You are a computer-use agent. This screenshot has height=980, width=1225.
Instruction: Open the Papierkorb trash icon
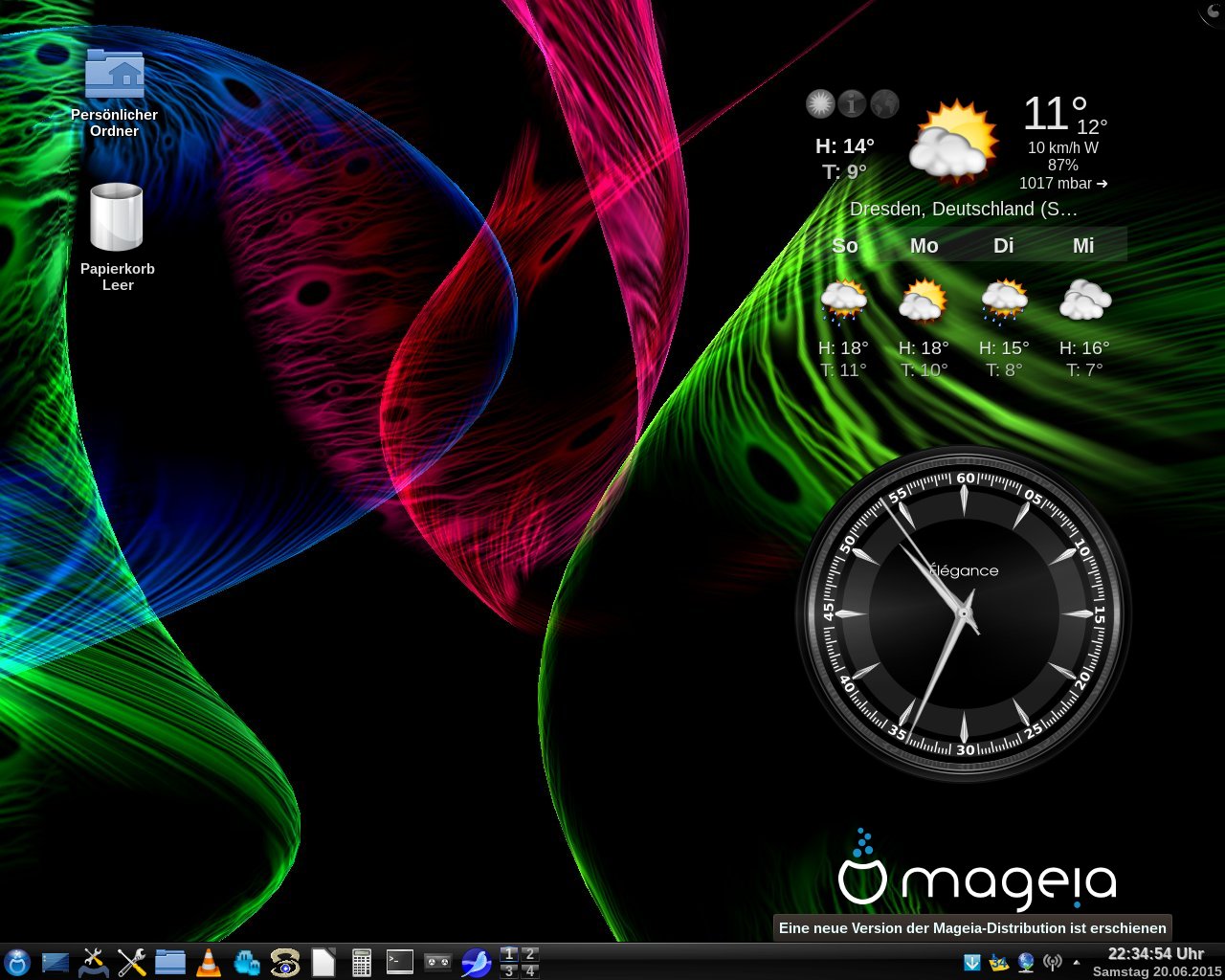[117, 236]
